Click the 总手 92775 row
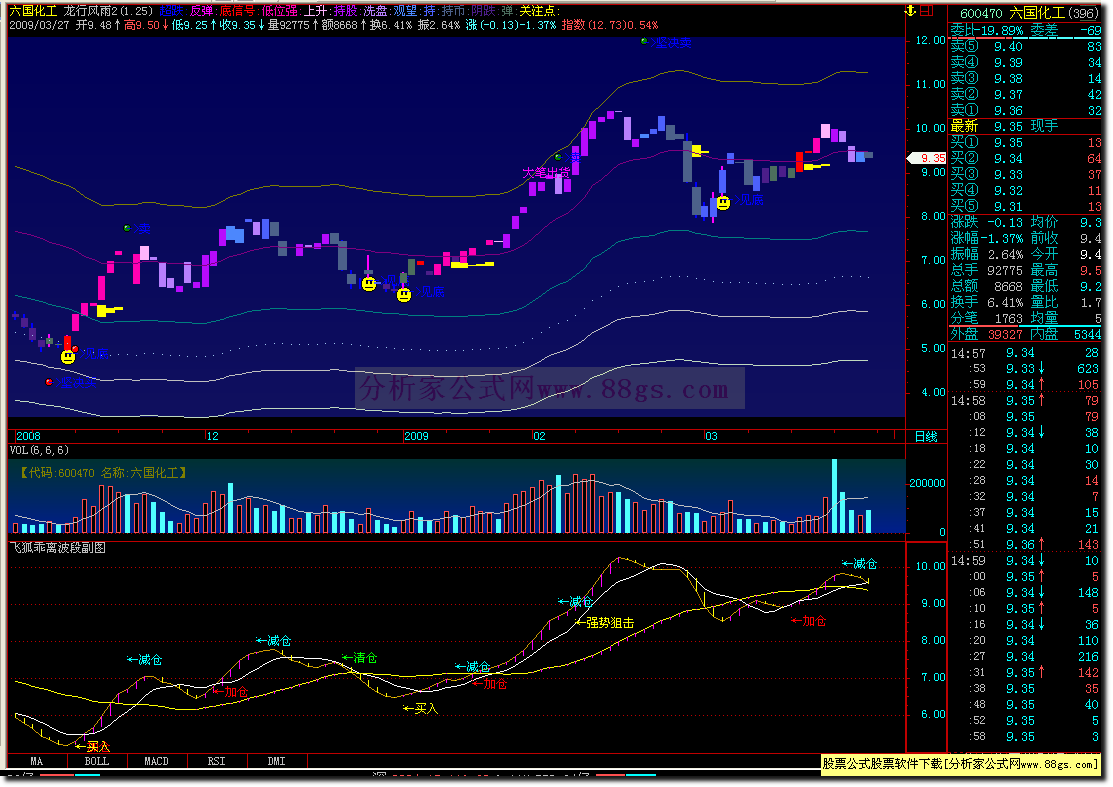1113x787 pixels. tap(987, 270)
